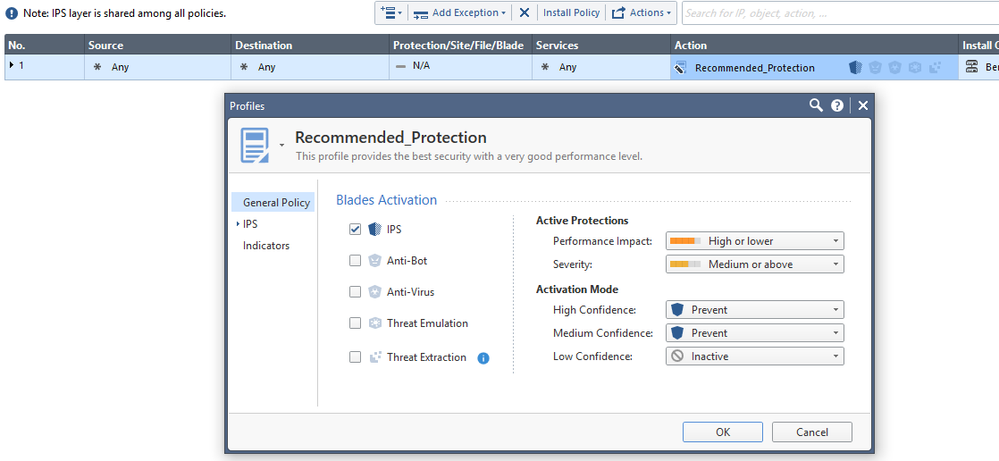Click the install target gateway icon
Viewport: 999px width, 461px height.
[x=970, y=68]
